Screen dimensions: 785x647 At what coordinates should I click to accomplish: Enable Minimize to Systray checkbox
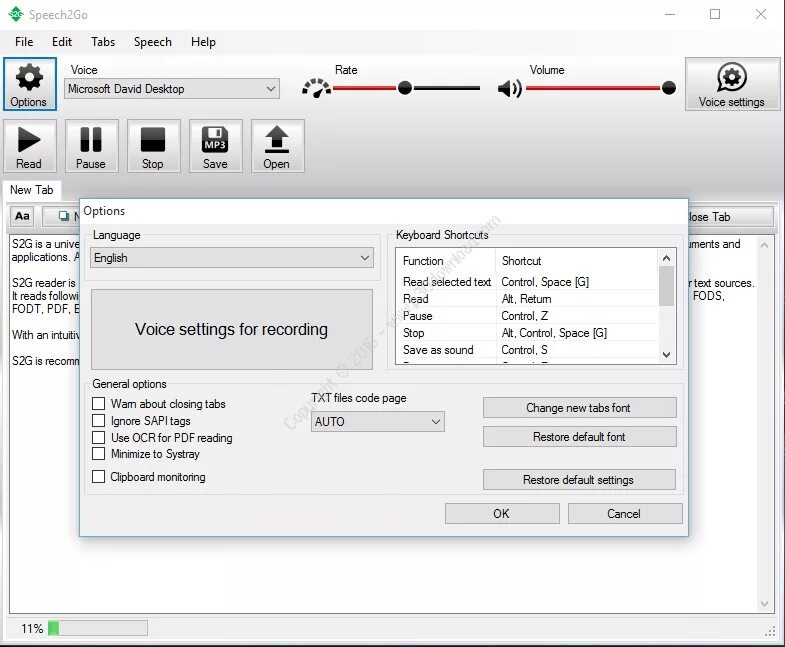99,454
